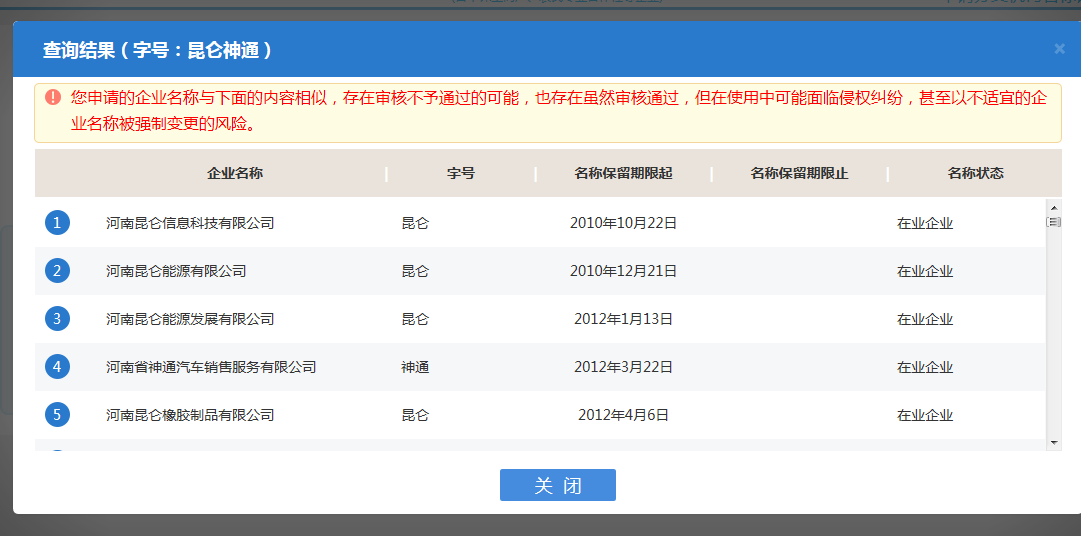Select 河南昆仑能源有限公司 company name
Screen dimensions: 1081x536
click(x=176, y=271)
